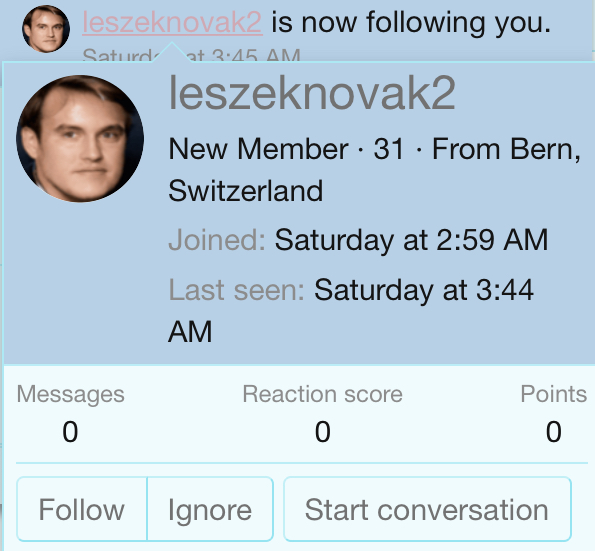
Task: Click the word Switzerland in the member location
Action: click(246, 191)
